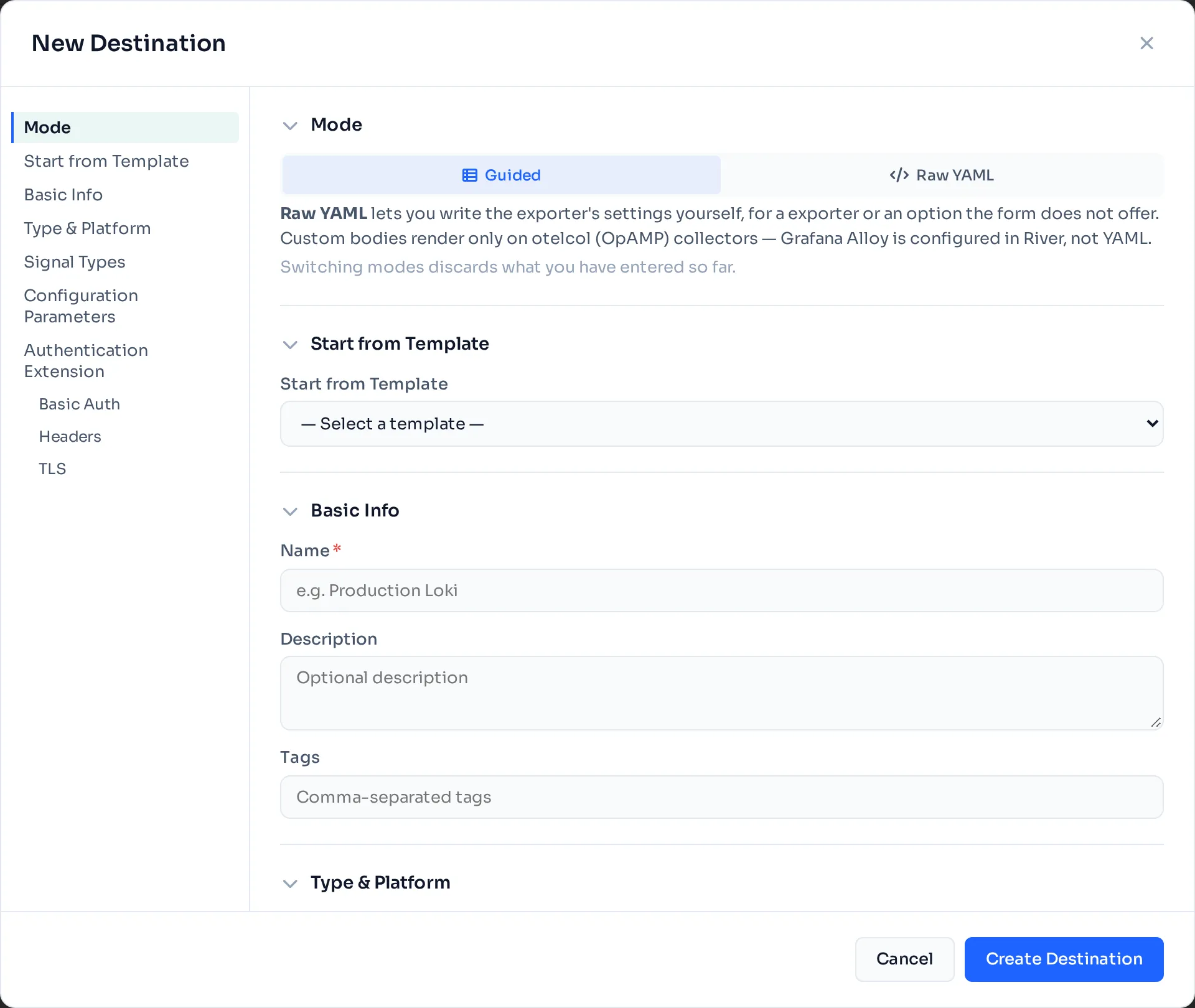Open the Select a template dropdown
This screenshot has width=1195, height=1008.
pos(722,424)
